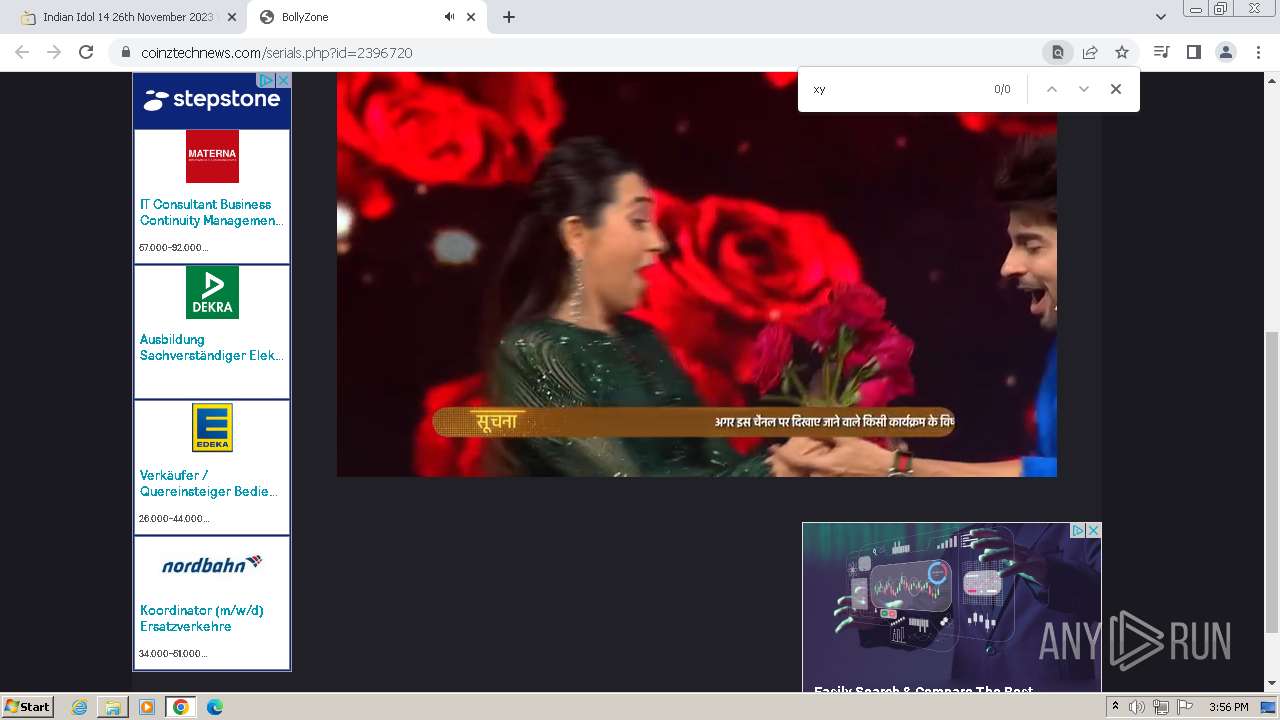Click the DEKRA logo

tap(212, 292)
